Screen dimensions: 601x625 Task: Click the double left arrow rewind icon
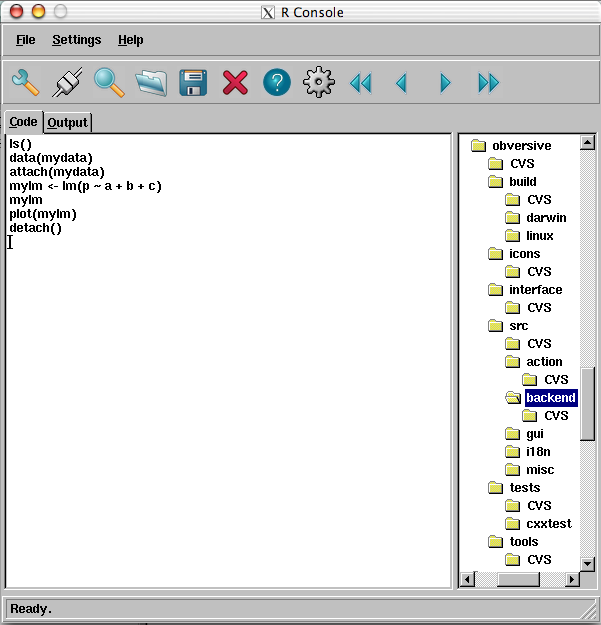(x=361, y=83)
